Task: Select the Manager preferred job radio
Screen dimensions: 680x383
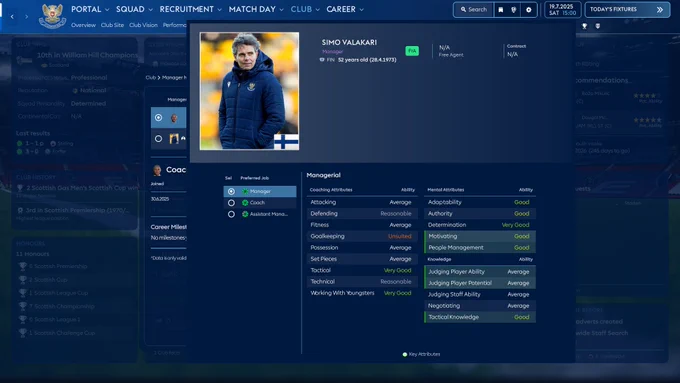Action: [231, 191]
